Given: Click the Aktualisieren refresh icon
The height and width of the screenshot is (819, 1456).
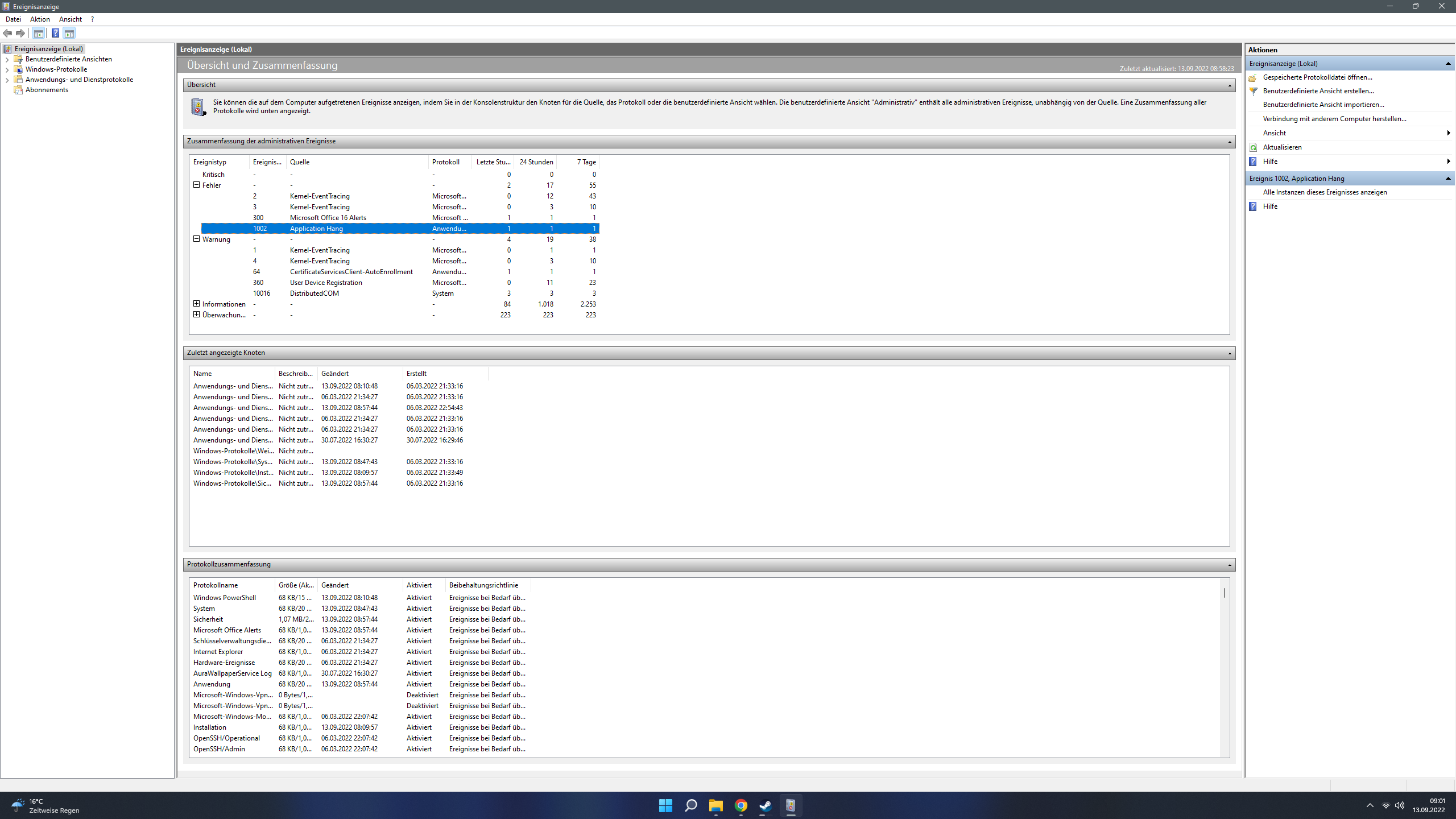Looking at the screenshot, I should [x=1253, y=147].
